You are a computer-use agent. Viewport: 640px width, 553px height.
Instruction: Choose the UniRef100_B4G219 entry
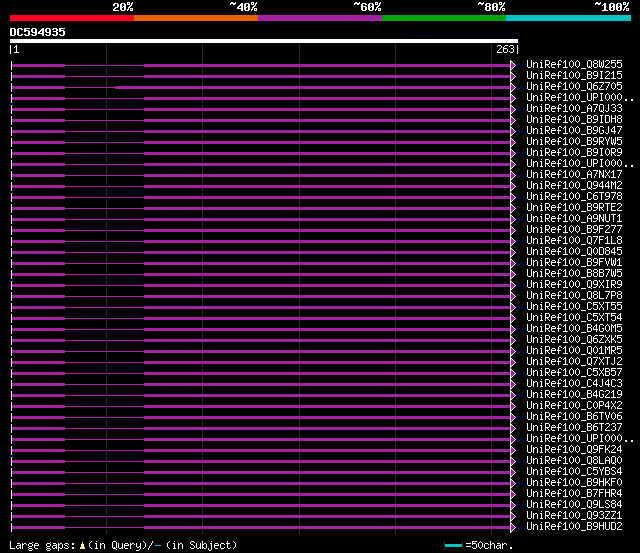[574, 395]
